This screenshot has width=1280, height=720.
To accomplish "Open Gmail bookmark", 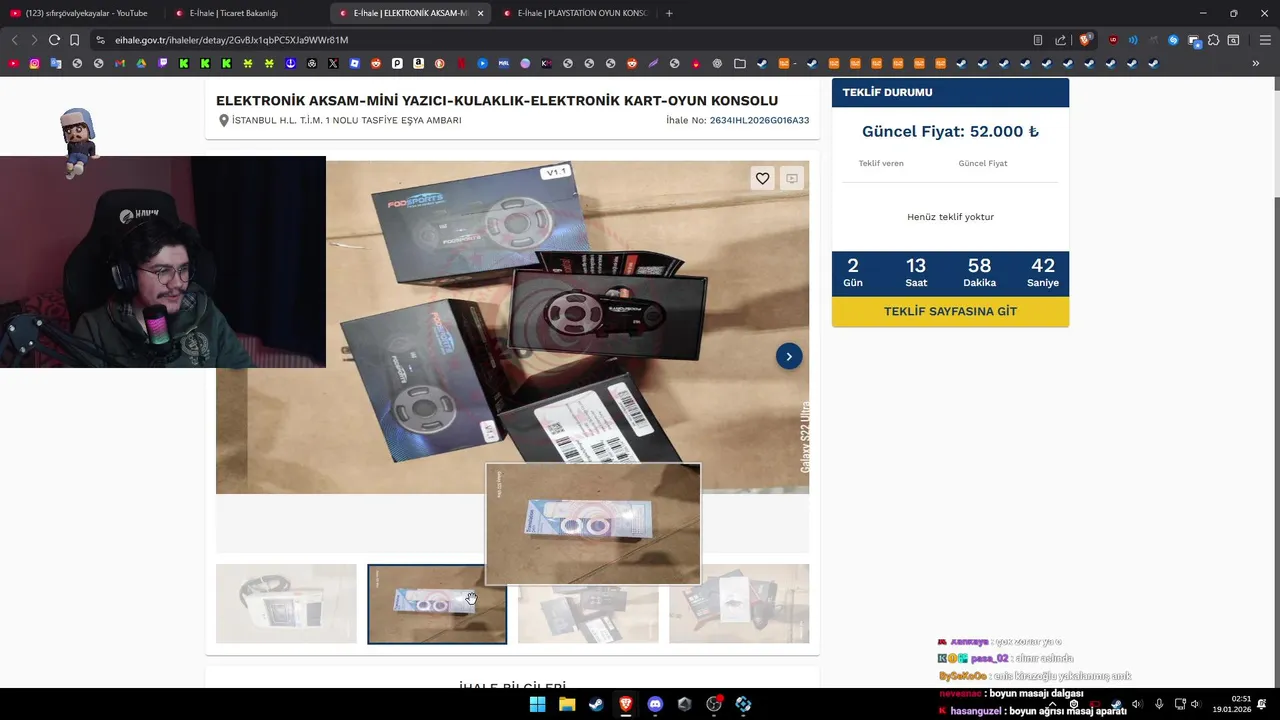I will (x=120, y=63).
